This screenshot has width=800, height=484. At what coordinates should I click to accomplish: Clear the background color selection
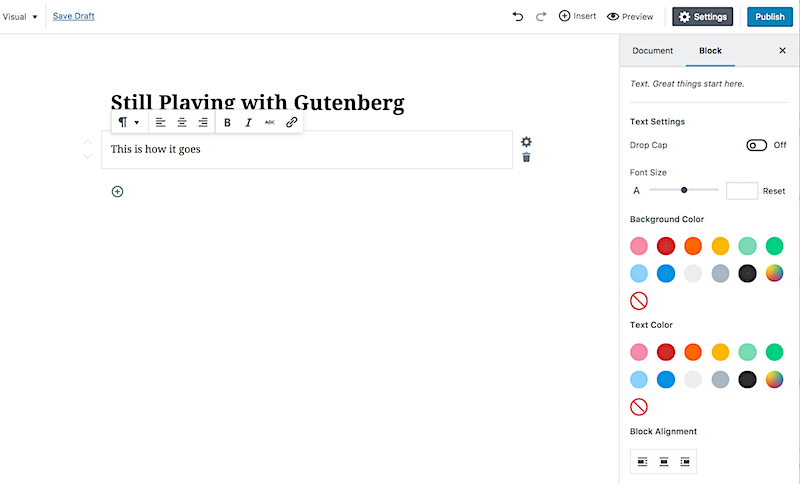click(x=639, y=301)
